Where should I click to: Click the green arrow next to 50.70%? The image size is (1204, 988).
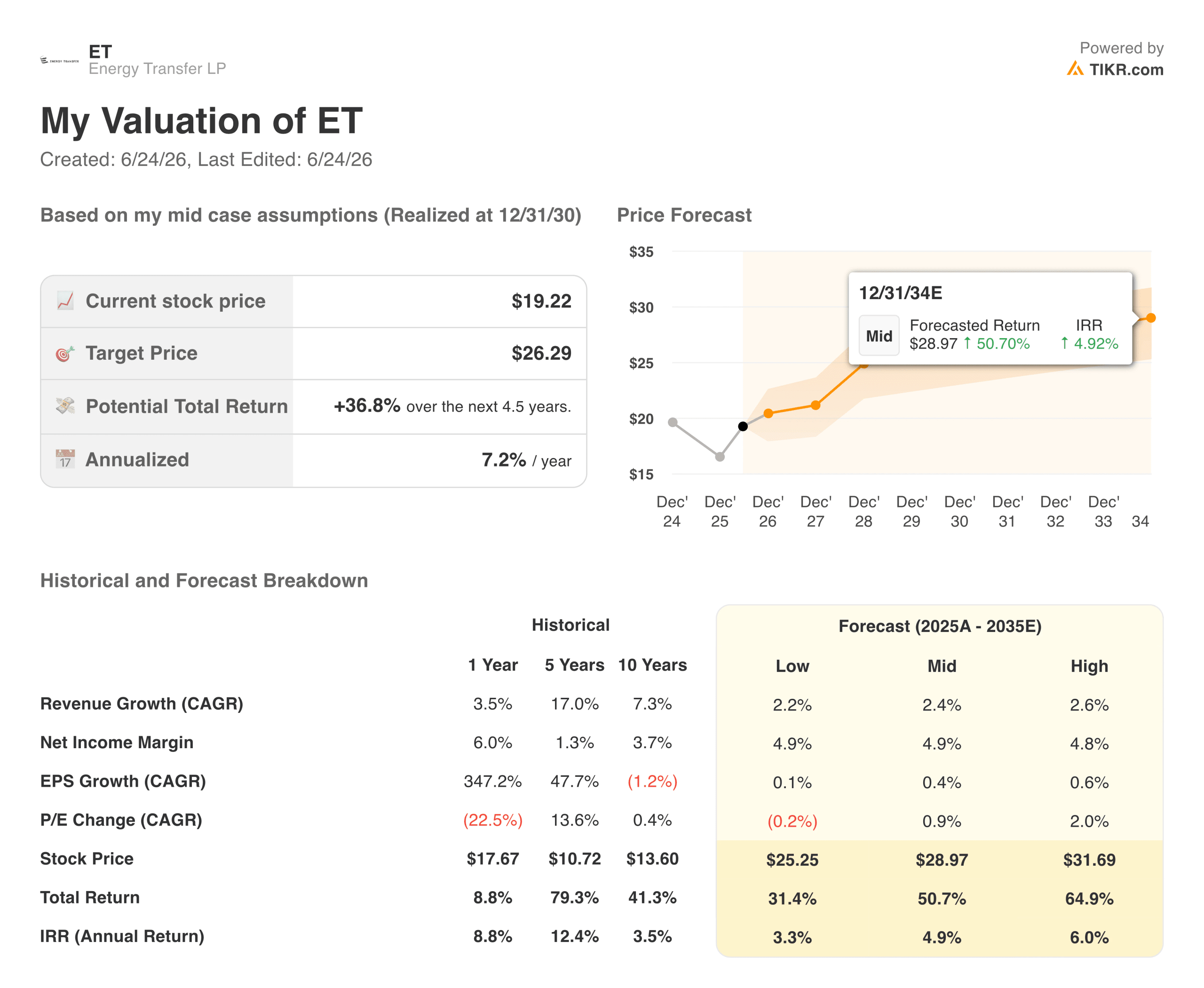(x=967, y=343)
